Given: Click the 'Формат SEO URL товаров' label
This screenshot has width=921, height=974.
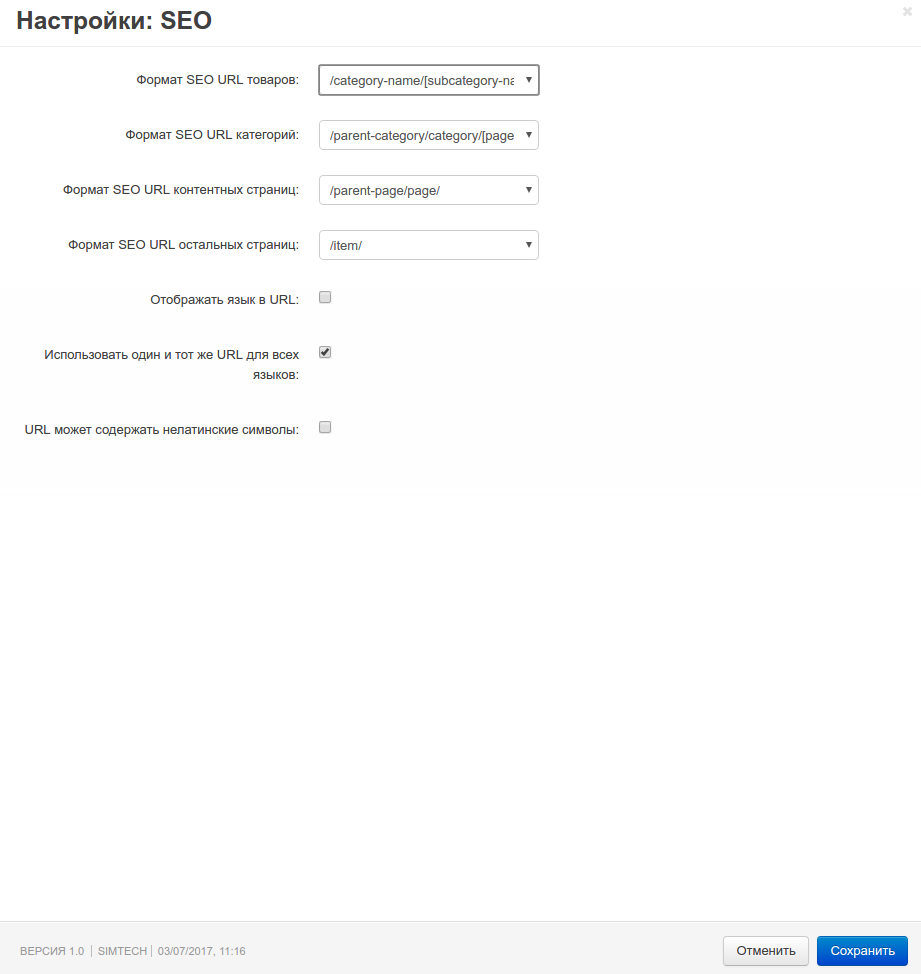Looking at the screenshot, I should (x=217, y=80).
